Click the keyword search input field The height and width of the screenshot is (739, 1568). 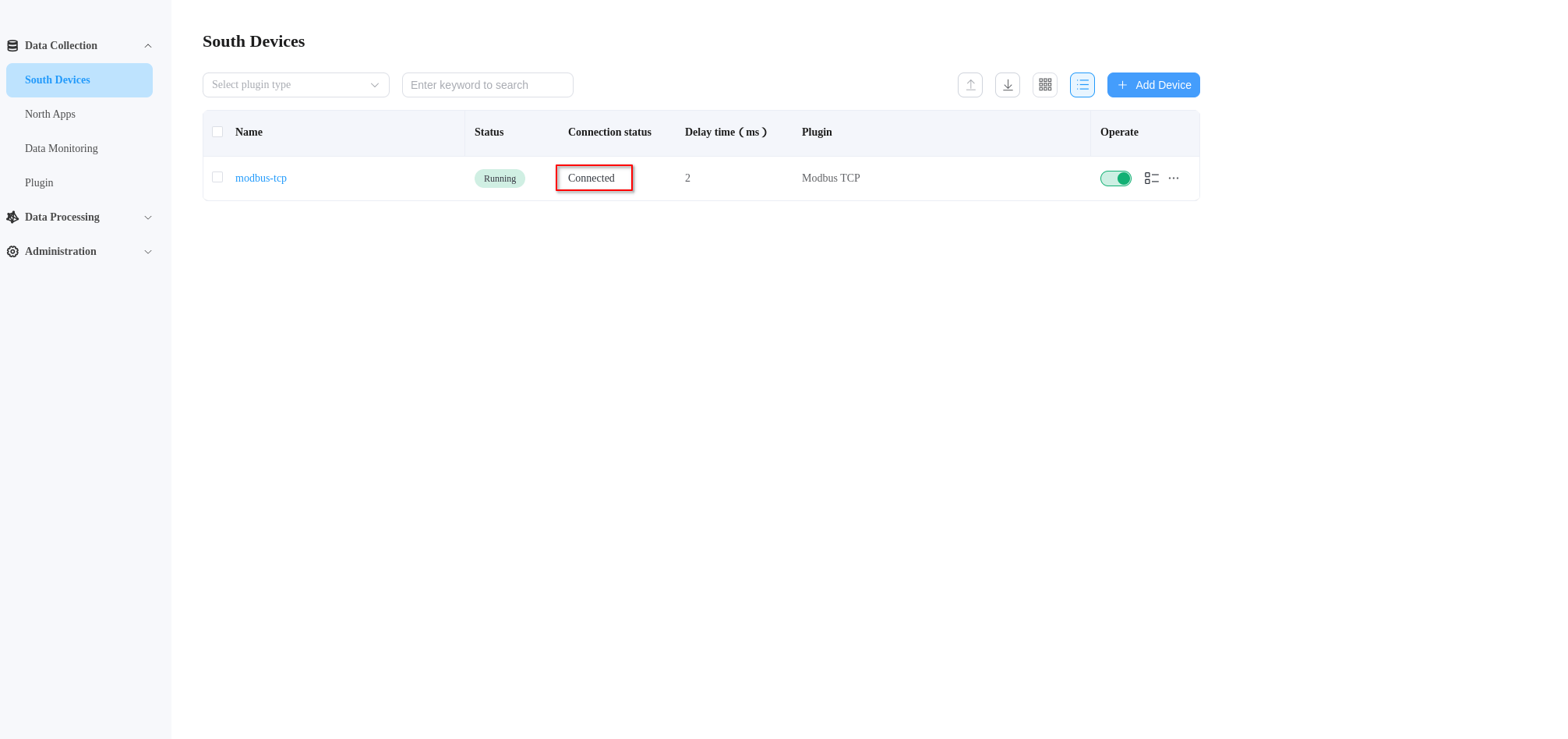[x=487, y=84]
